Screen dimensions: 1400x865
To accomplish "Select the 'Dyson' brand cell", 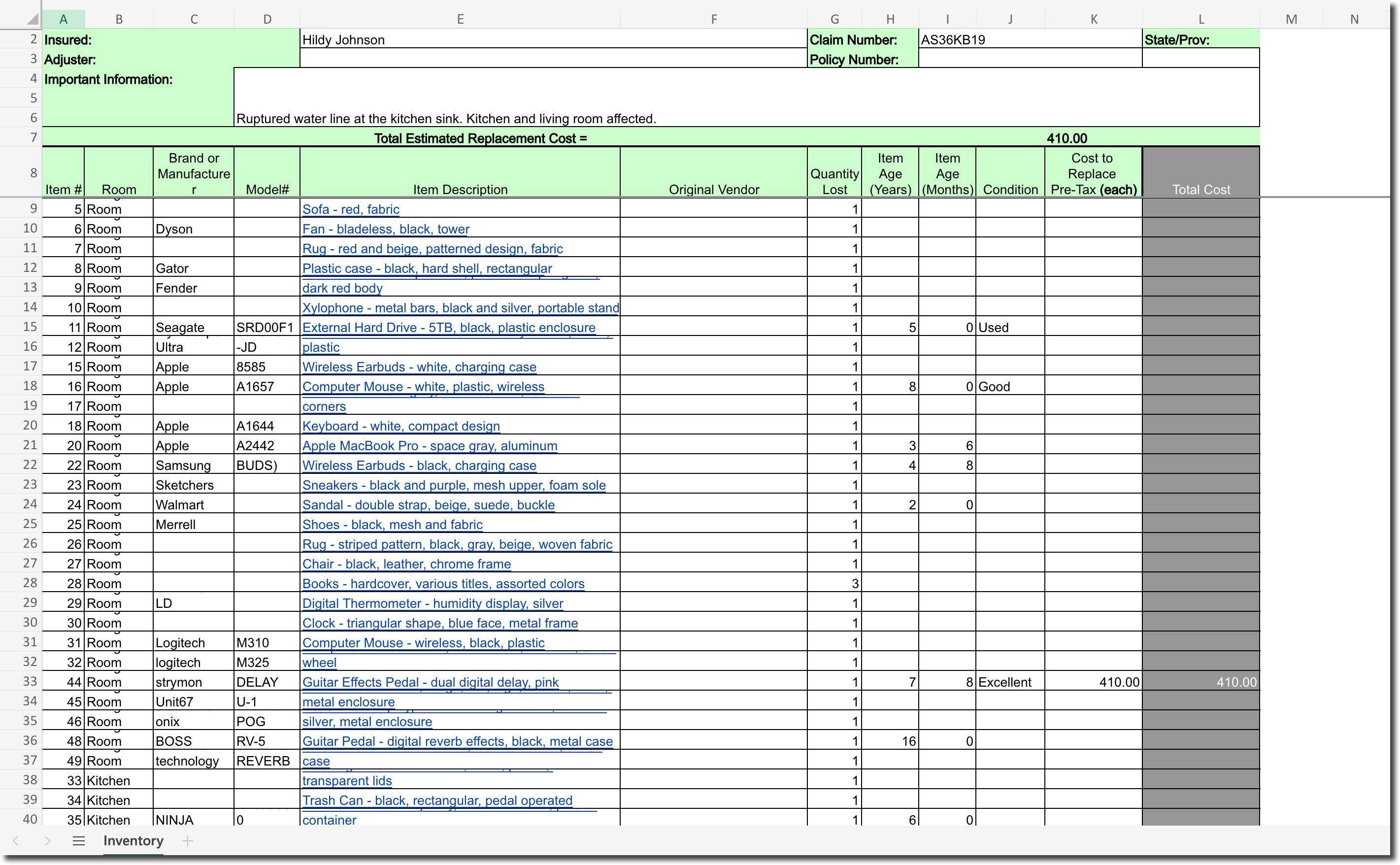I will pyautogui.click(x=194, y=229).
